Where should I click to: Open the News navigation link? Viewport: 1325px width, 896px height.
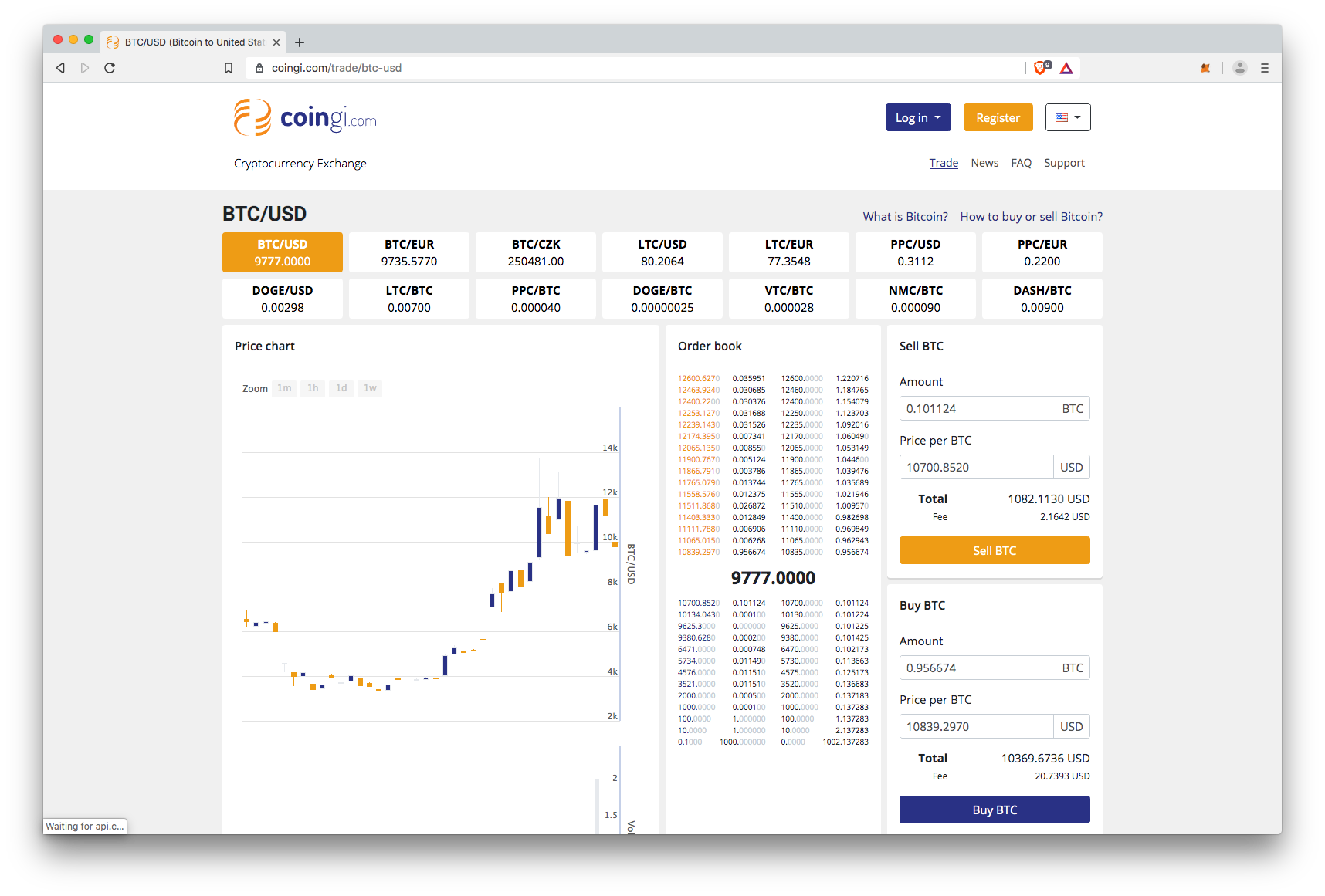(984, 163)
